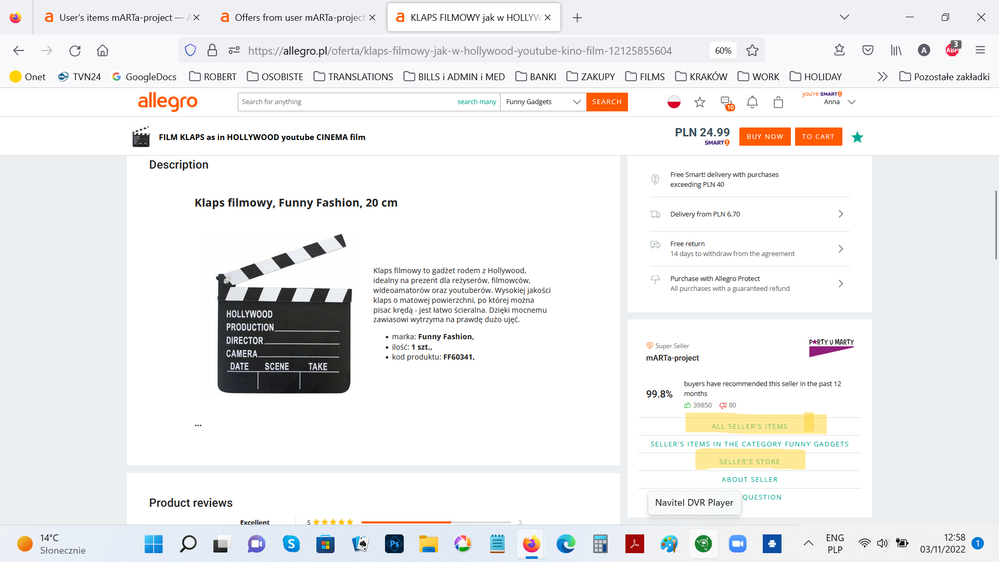Image resolution: width=999 pixels, height=562 pixels.
Task: Open ALL SELLER'S ITEMS link
Action: [749, 426]
